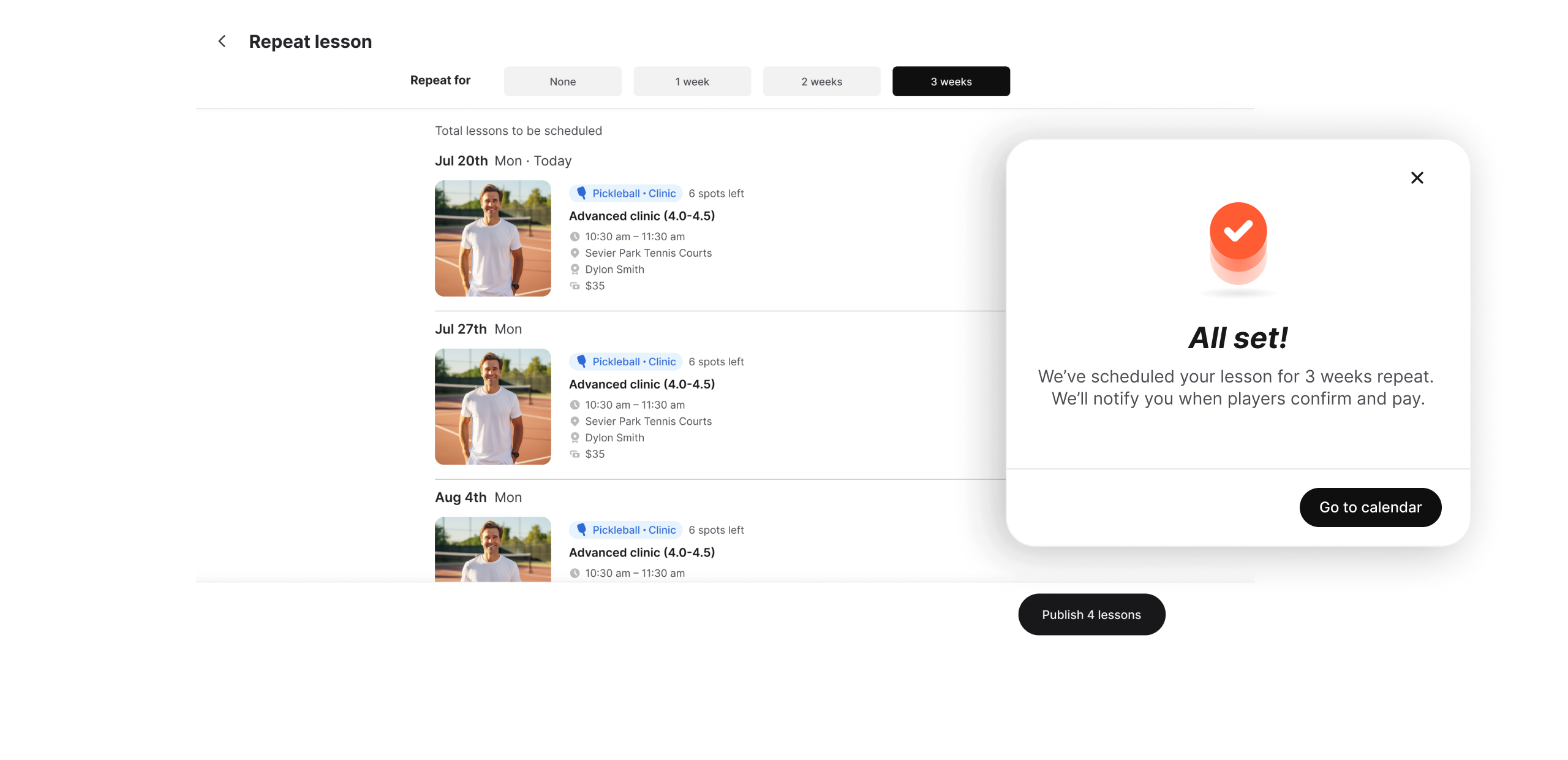This screenshot has width=1568, height=760.
Task: Click the clock icon in Jul 20th lesson
Action: pos(575,237)
